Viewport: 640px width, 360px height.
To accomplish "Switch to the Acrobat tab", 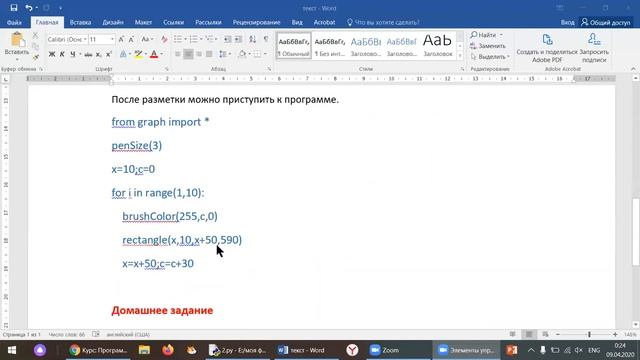I will 324,22.
